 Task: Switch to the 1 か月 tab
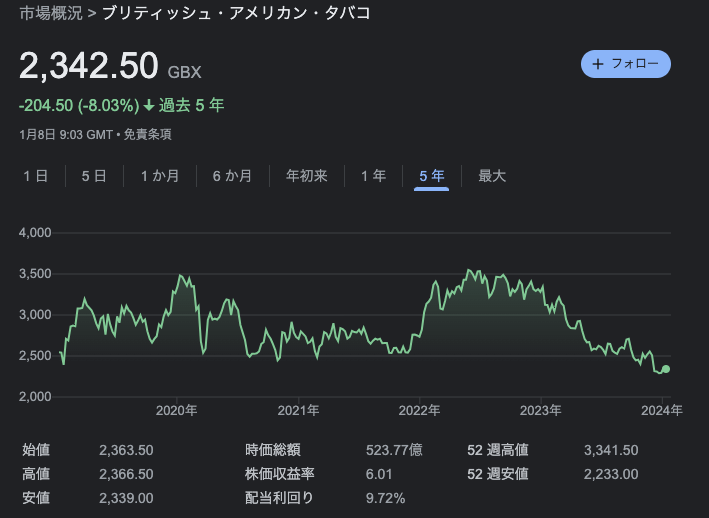(160, 176)
